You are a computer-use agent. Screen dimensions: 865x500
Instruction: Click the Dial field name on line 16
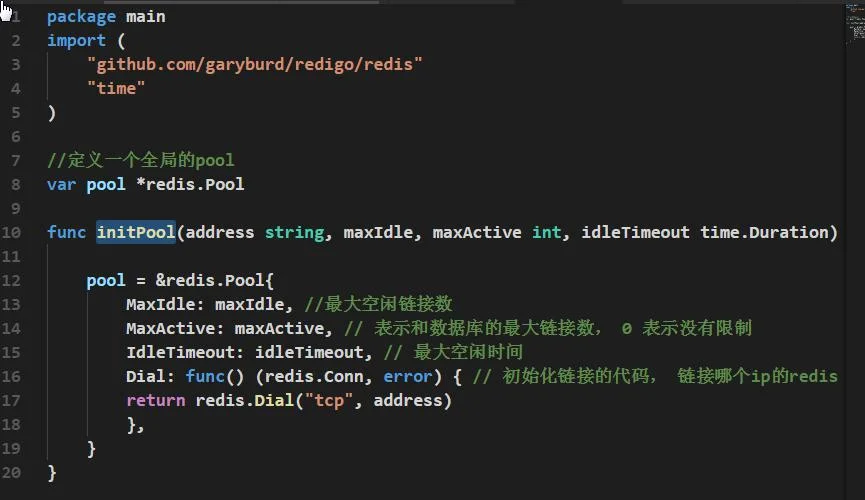coord(146,376)
